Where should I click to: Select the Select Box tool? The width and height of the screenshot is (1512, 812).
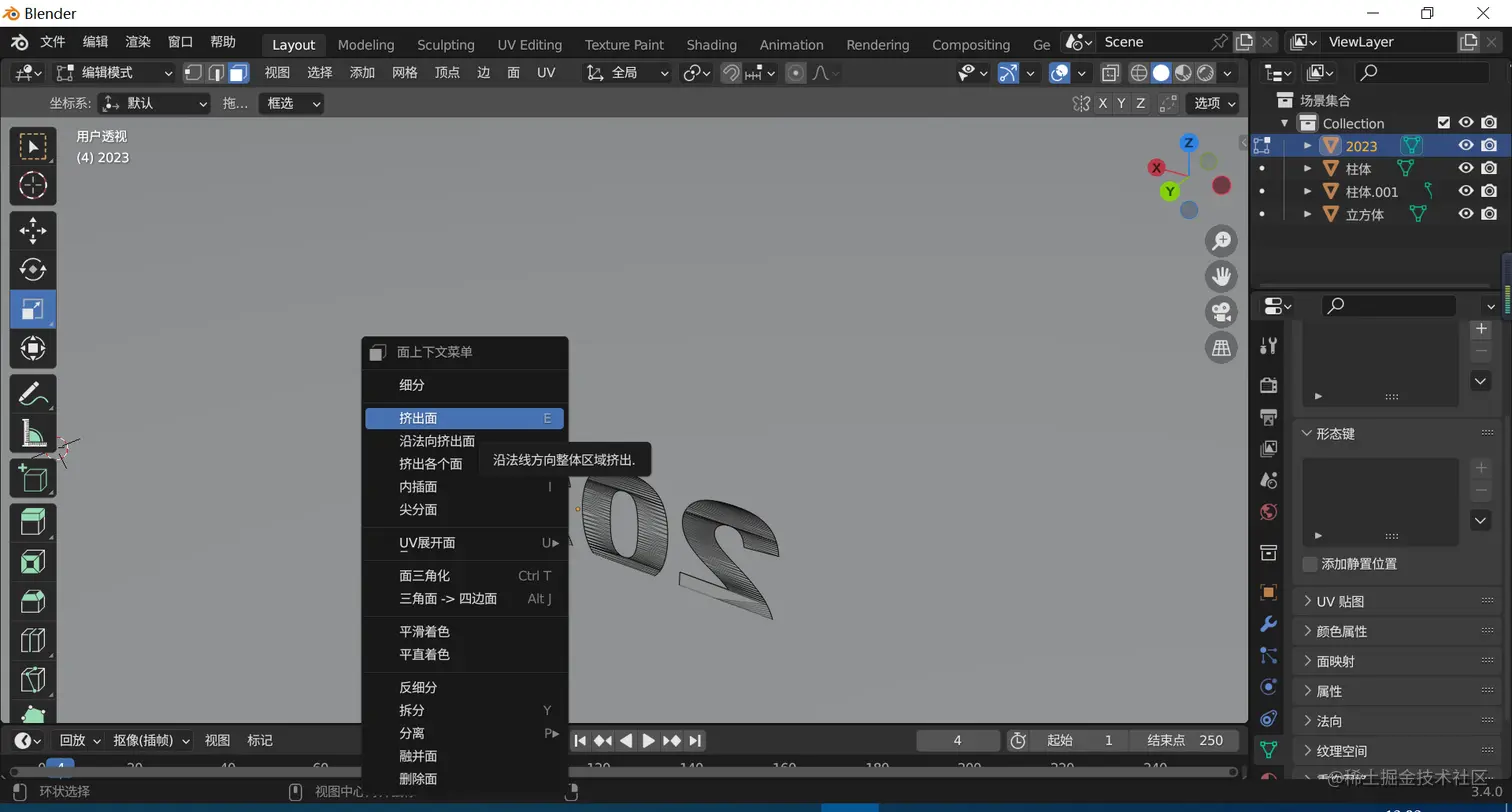point(33,147)
